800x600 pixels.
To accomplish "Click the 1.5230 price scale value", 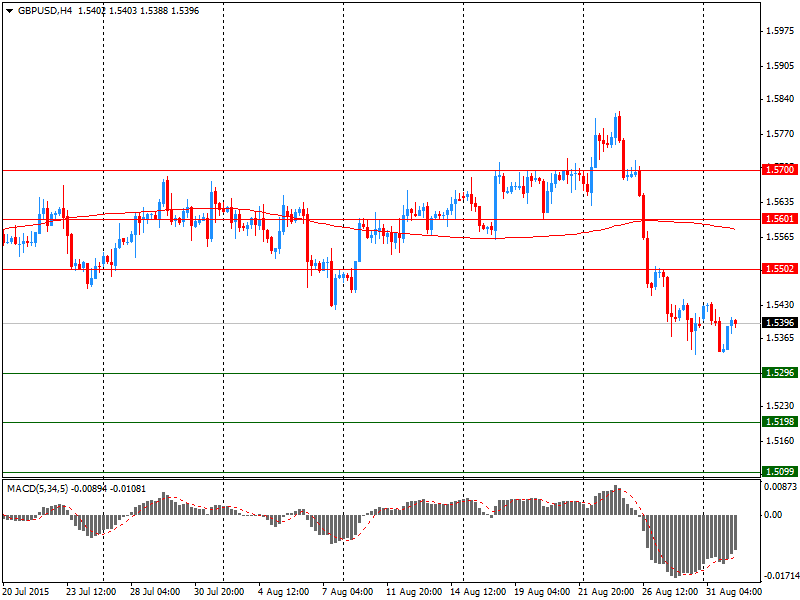I will pyautogui.click(x=781, y=406).
